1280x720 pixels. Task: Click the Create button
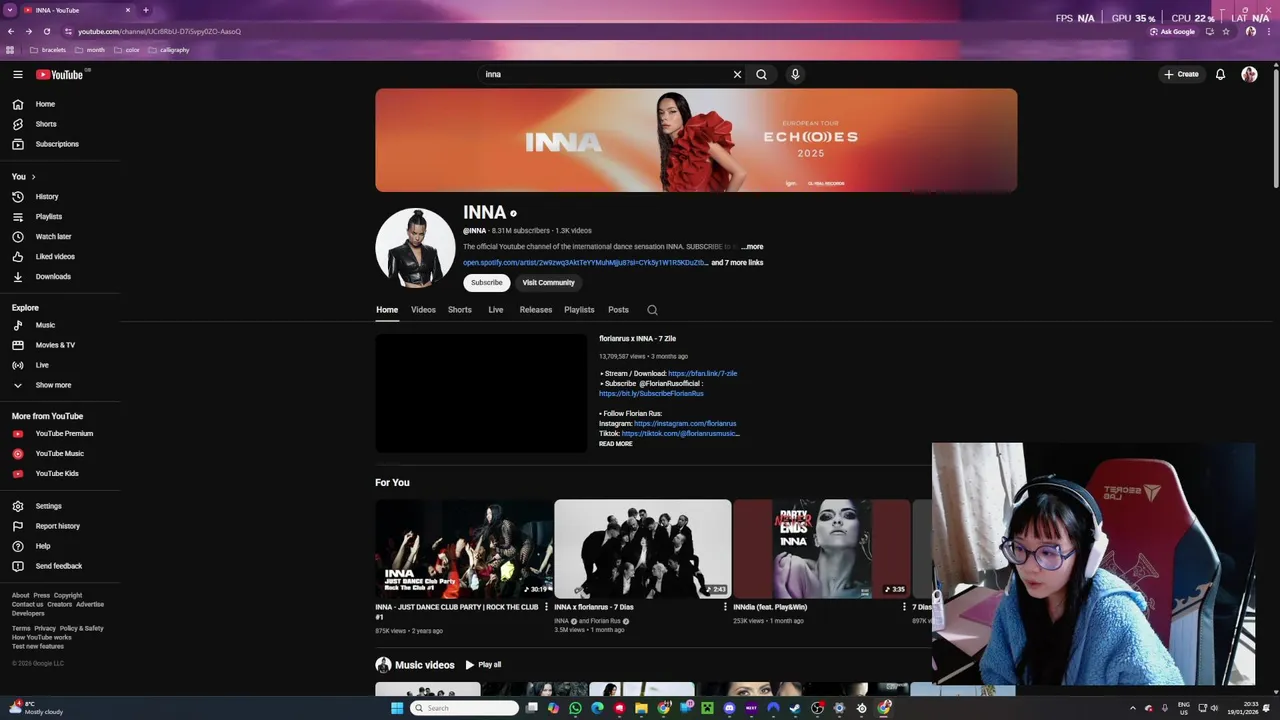click(1181, 74)
